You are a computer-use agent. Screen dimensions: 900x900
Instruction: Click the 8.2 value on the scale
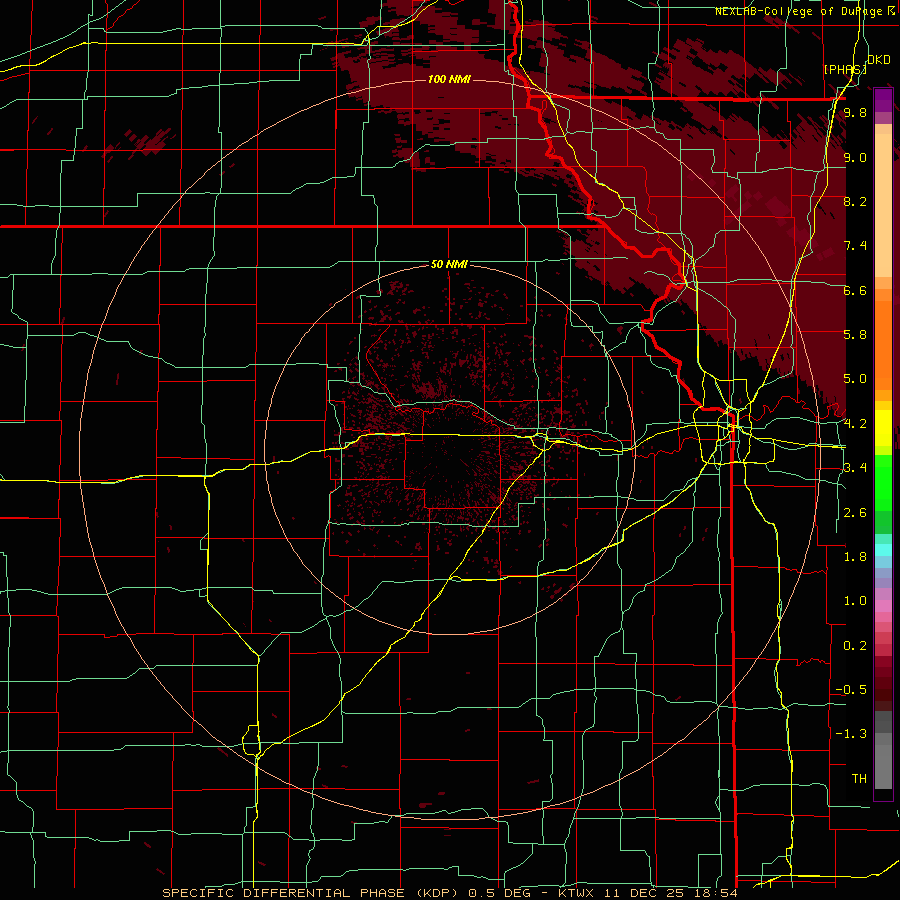[855, 201]
